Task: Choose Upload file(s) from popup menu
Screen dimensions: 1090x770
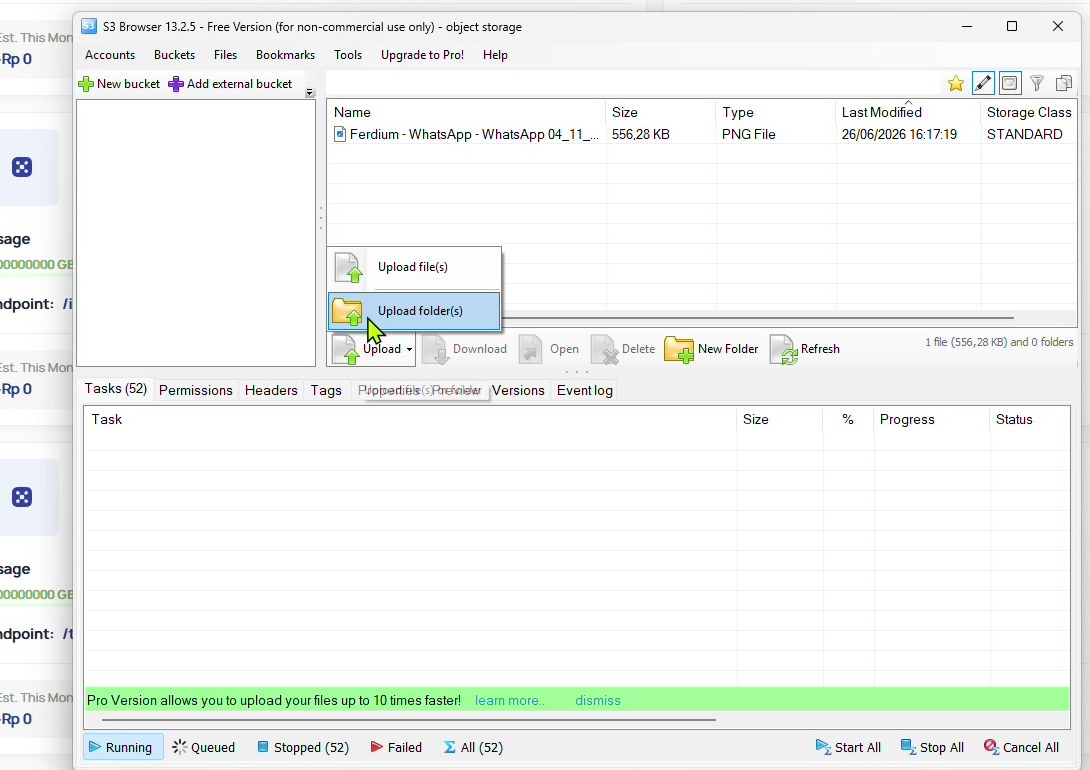Action: 414,267
